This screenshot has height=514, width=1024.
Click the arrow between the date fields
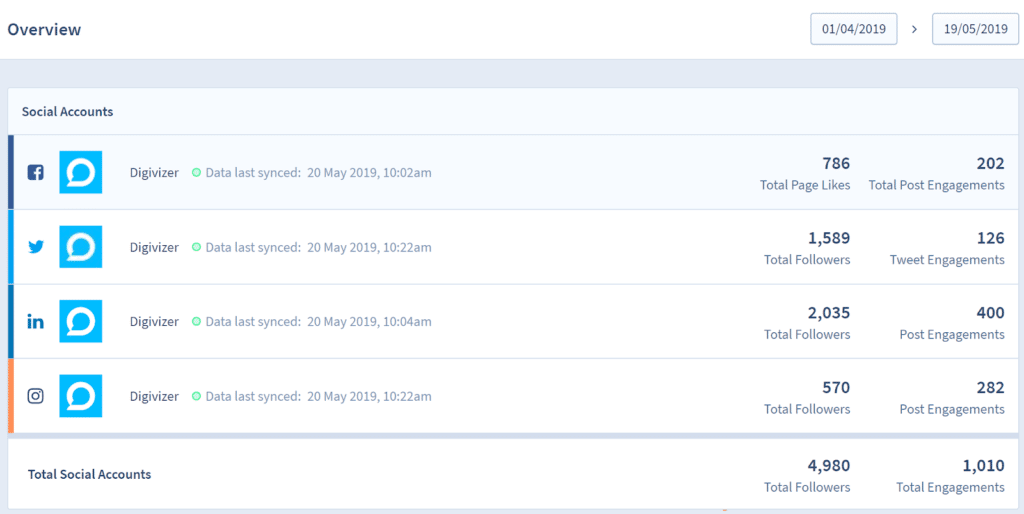[x=915, y=30]
